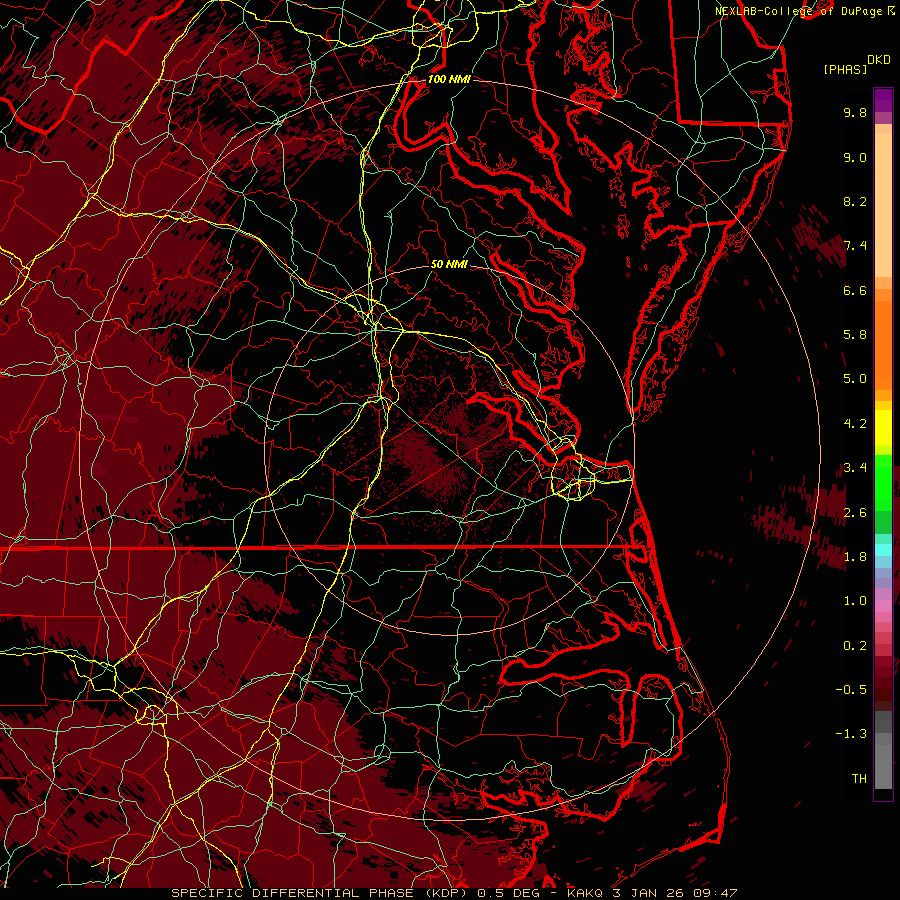Image resolution: width=900 pixels, height=900 pixels.
Task: Select the 1.0 scale value
Action: point(855,601)
